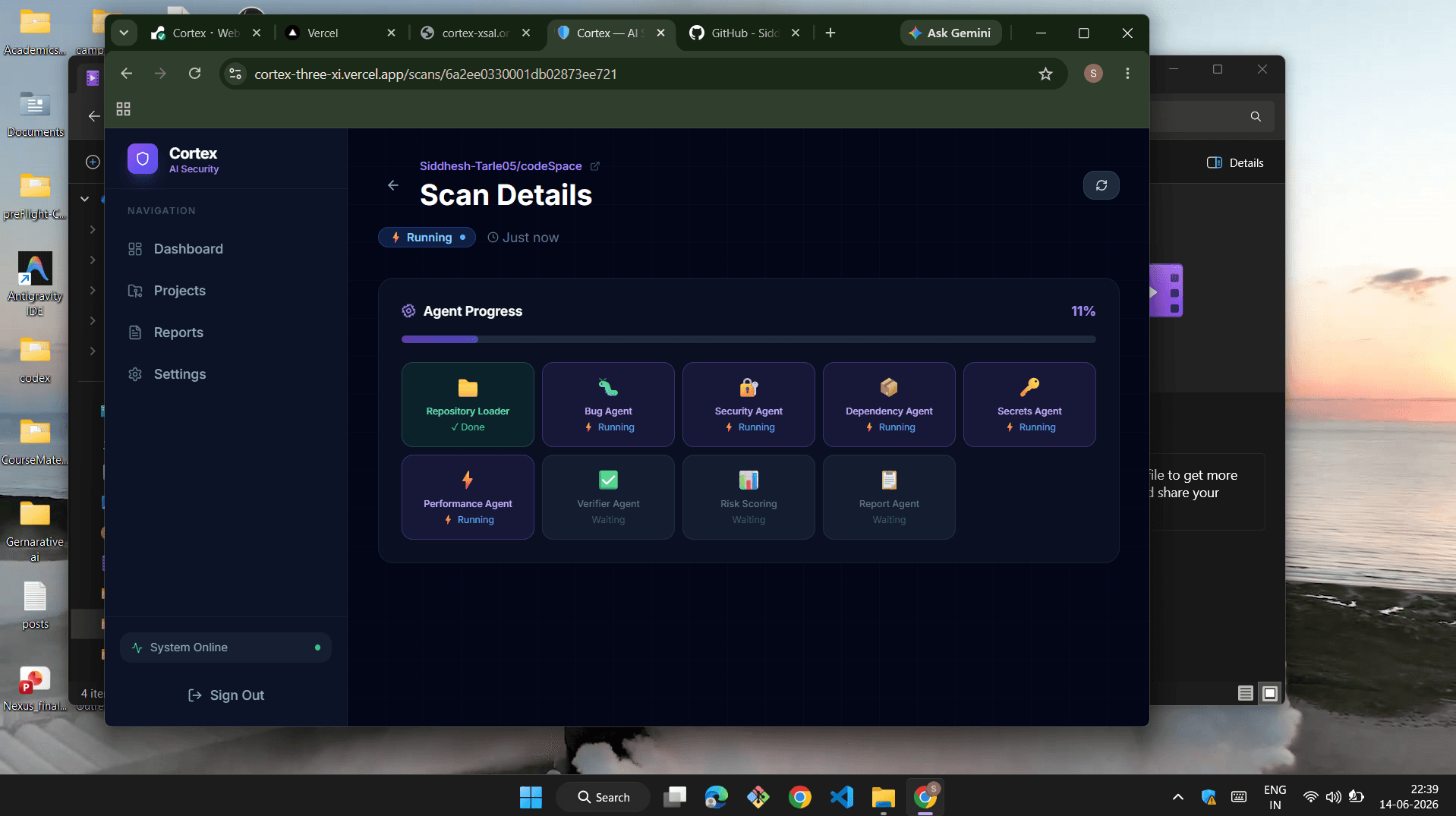The image size is (1456, 816).
Task: Click the Running status badge
Action: click(x=427, y=238)
